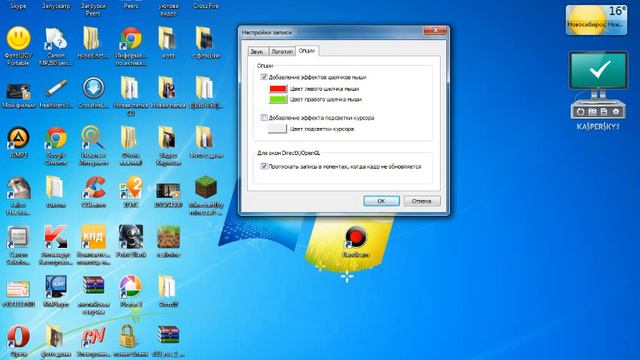
Task: Launch the Bandicam red record icon
Action: [356, 237]
